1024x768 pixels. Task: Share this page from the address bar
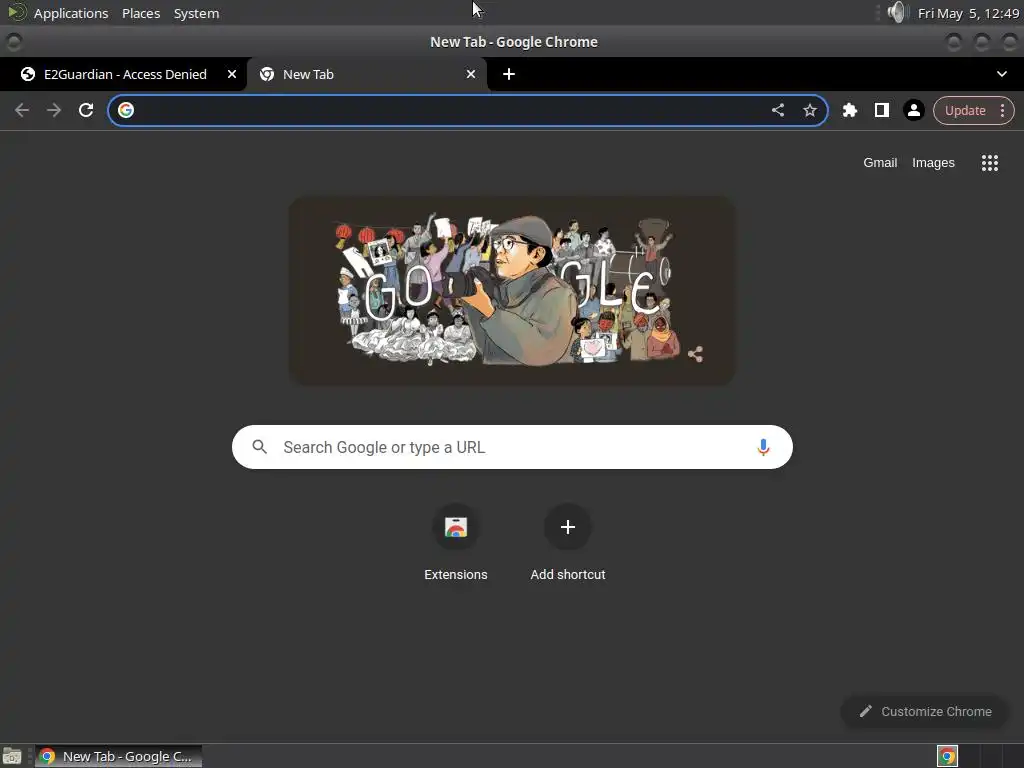tap(777, 110)
